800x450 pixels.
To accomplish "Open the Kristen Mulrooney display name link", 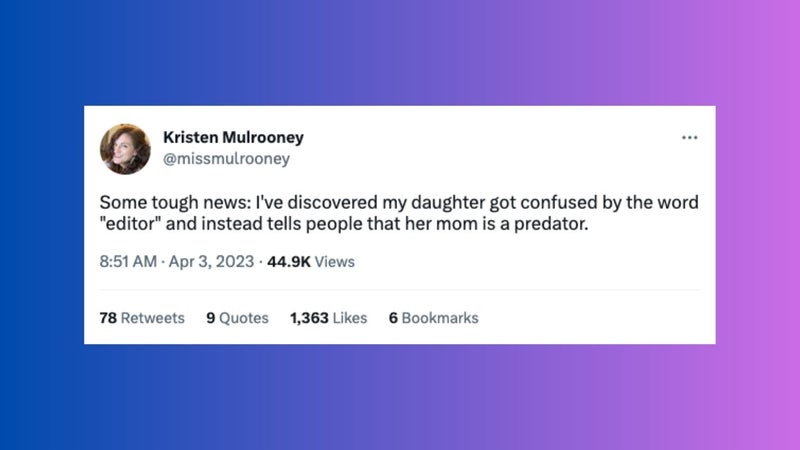I will (233, 137).
